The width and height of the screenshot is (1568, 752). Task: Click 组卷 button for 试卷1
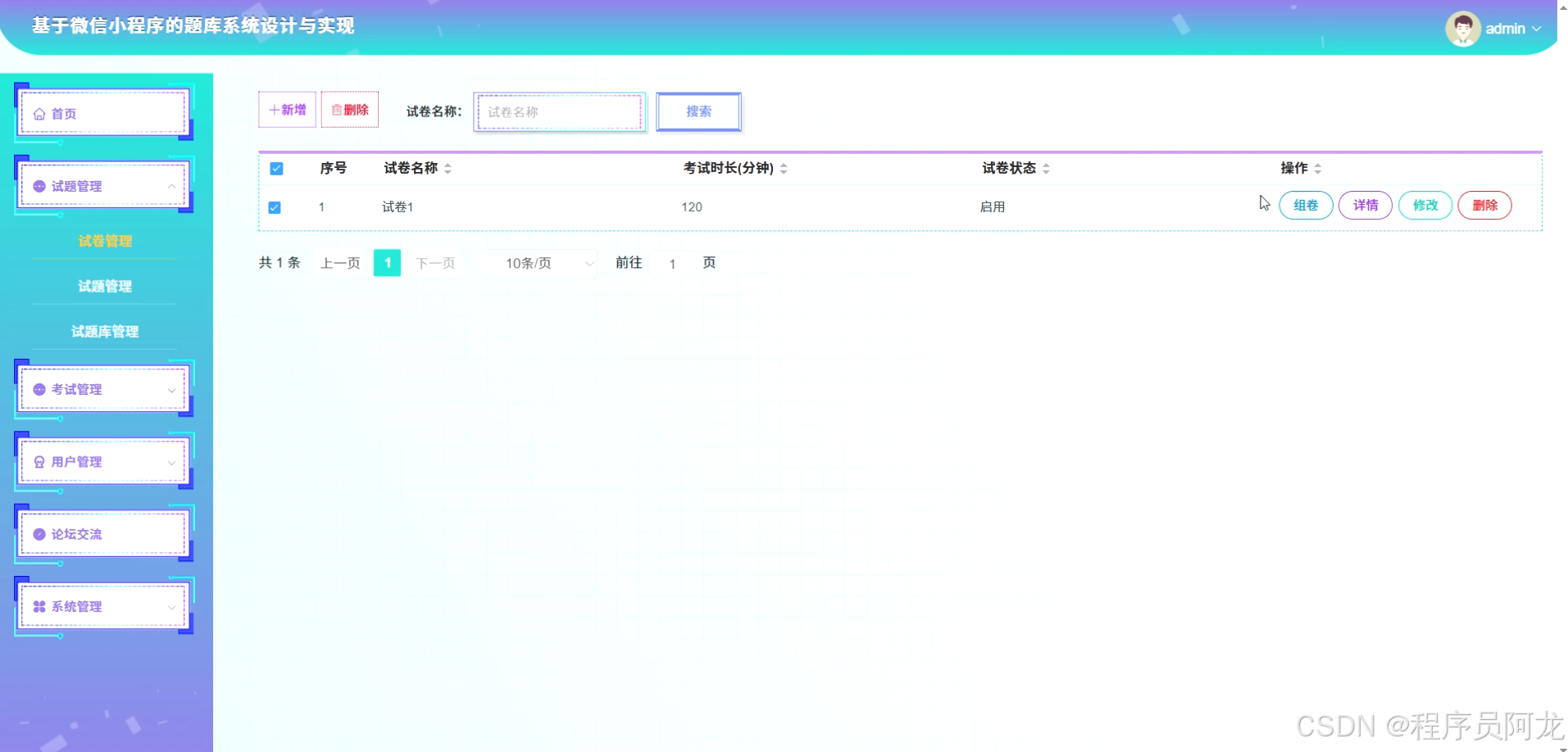(1306, 206)
